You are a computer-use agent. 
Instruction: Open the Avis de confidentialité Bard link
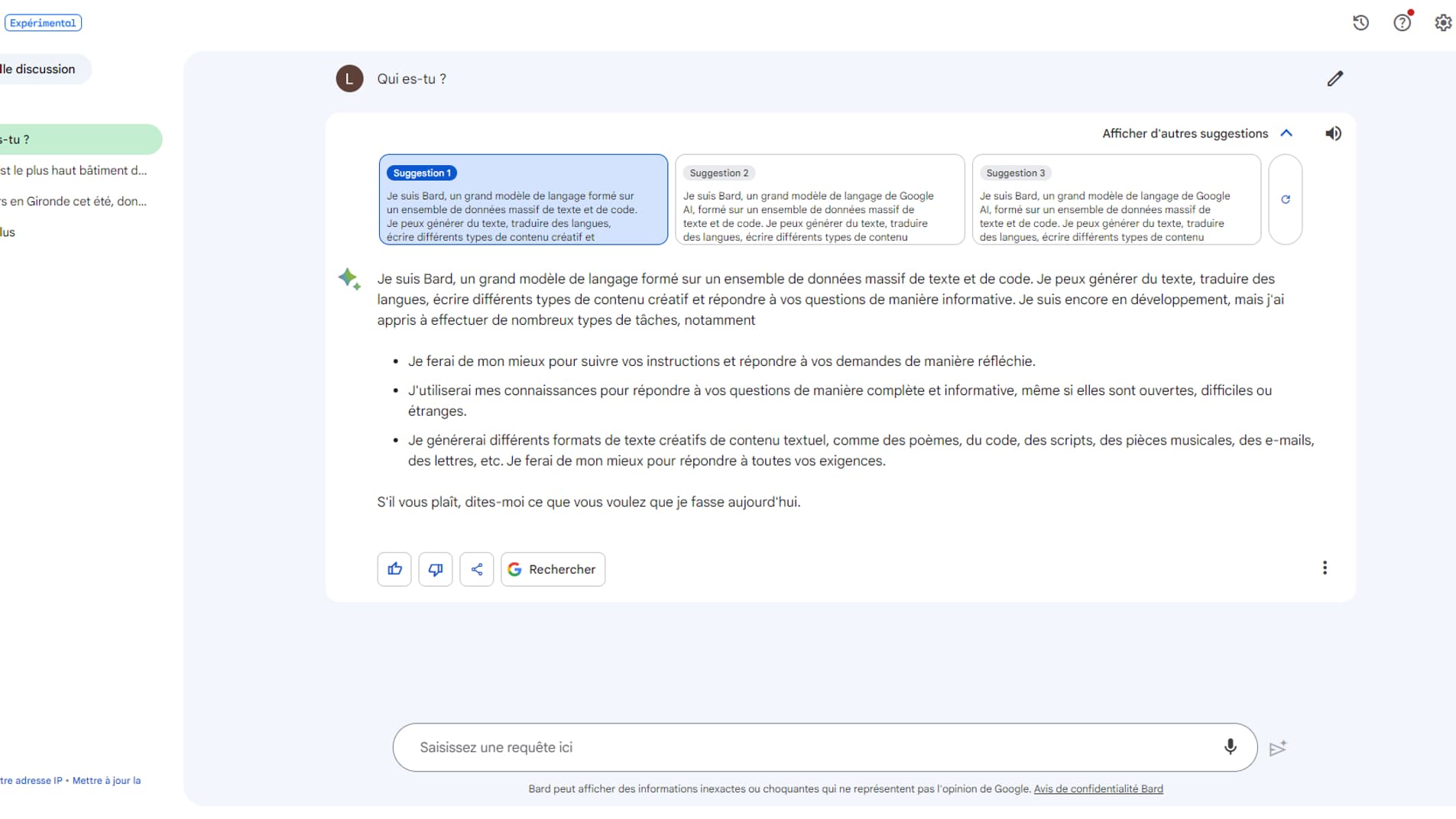1098,788
